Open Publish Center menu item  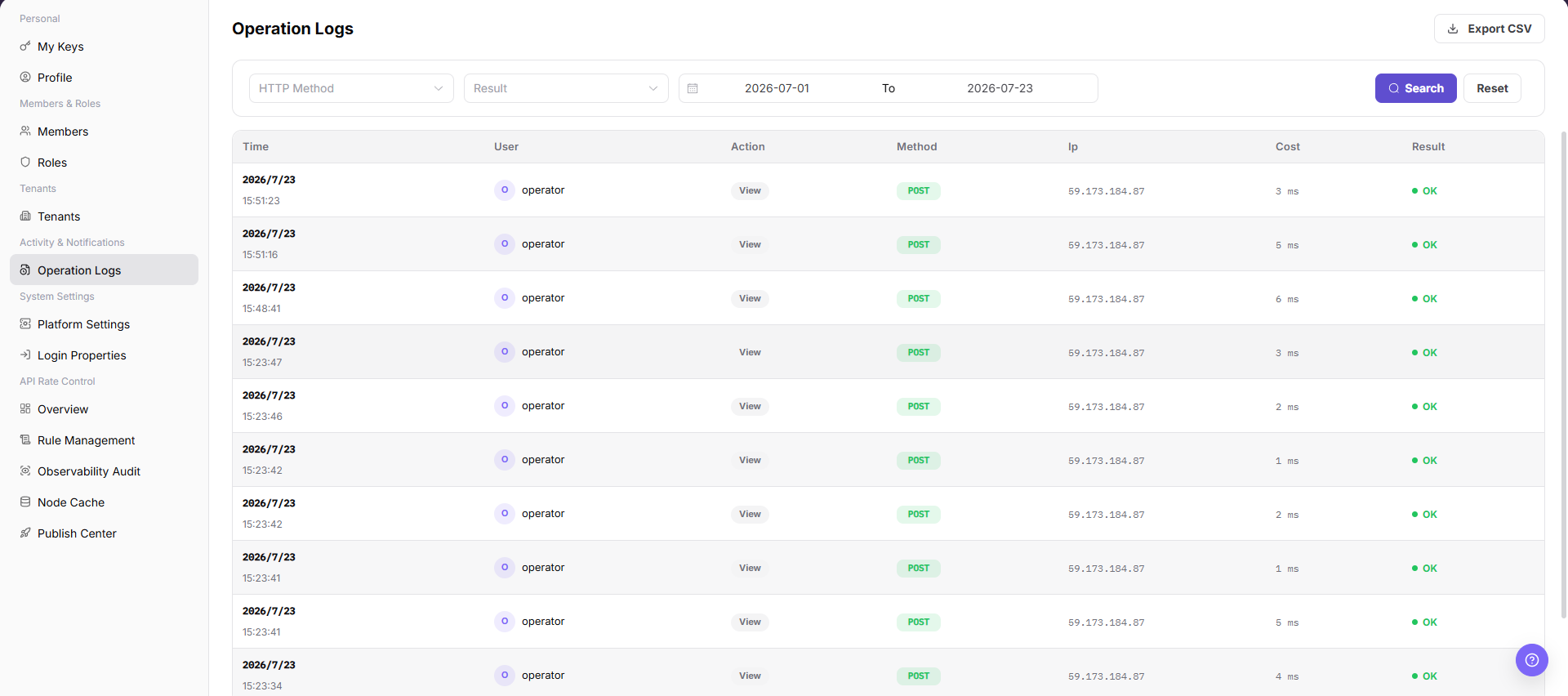[104, 533]
